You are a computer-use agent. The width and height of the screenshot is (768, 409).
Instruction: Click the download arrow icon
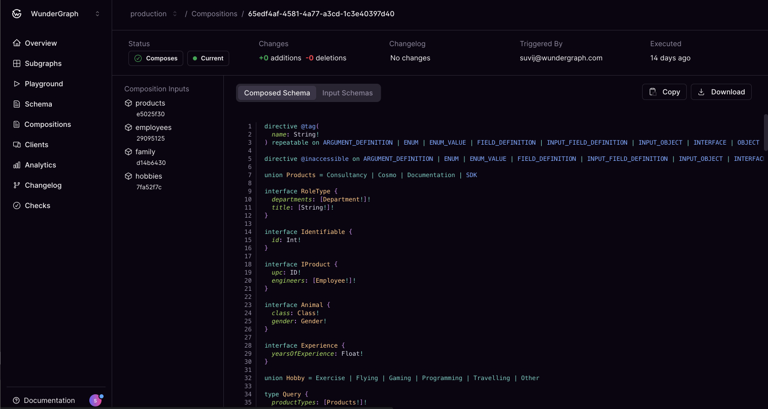(x=701, y=92)
